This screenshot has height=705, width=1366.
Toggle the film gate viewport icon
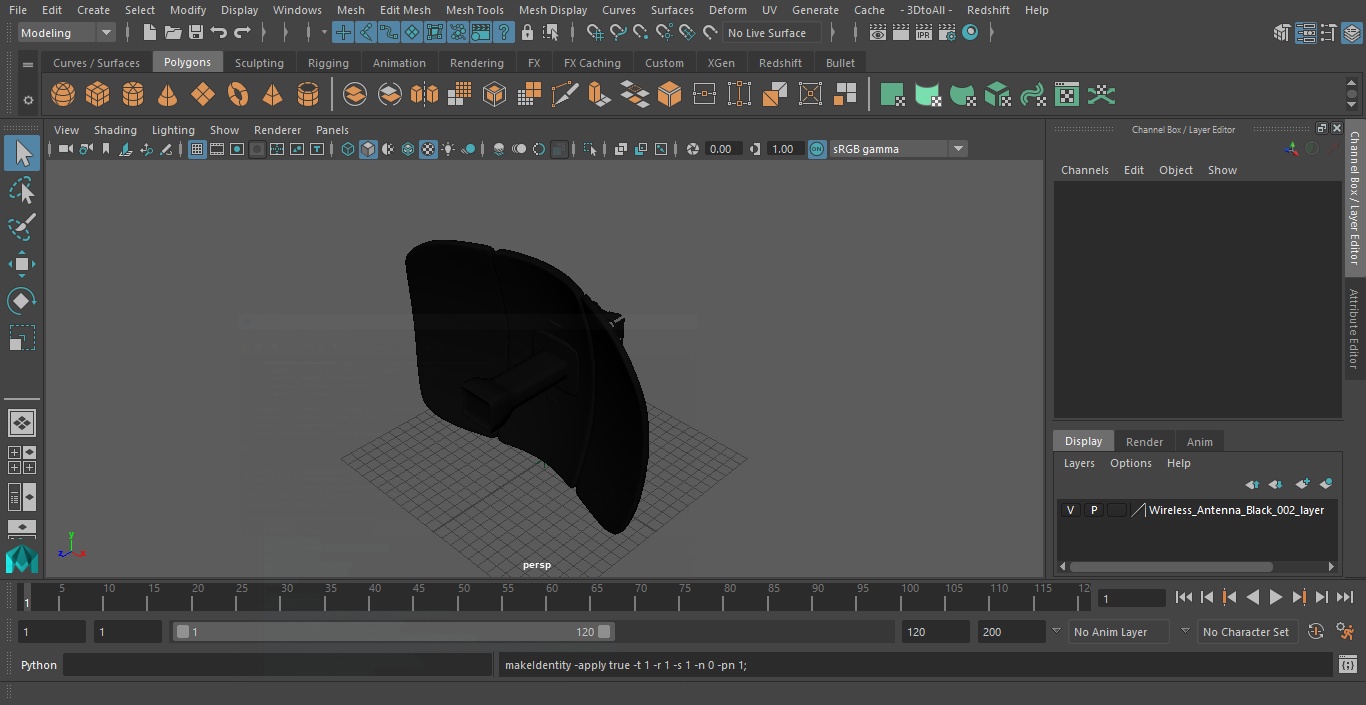tap(217, 149)
